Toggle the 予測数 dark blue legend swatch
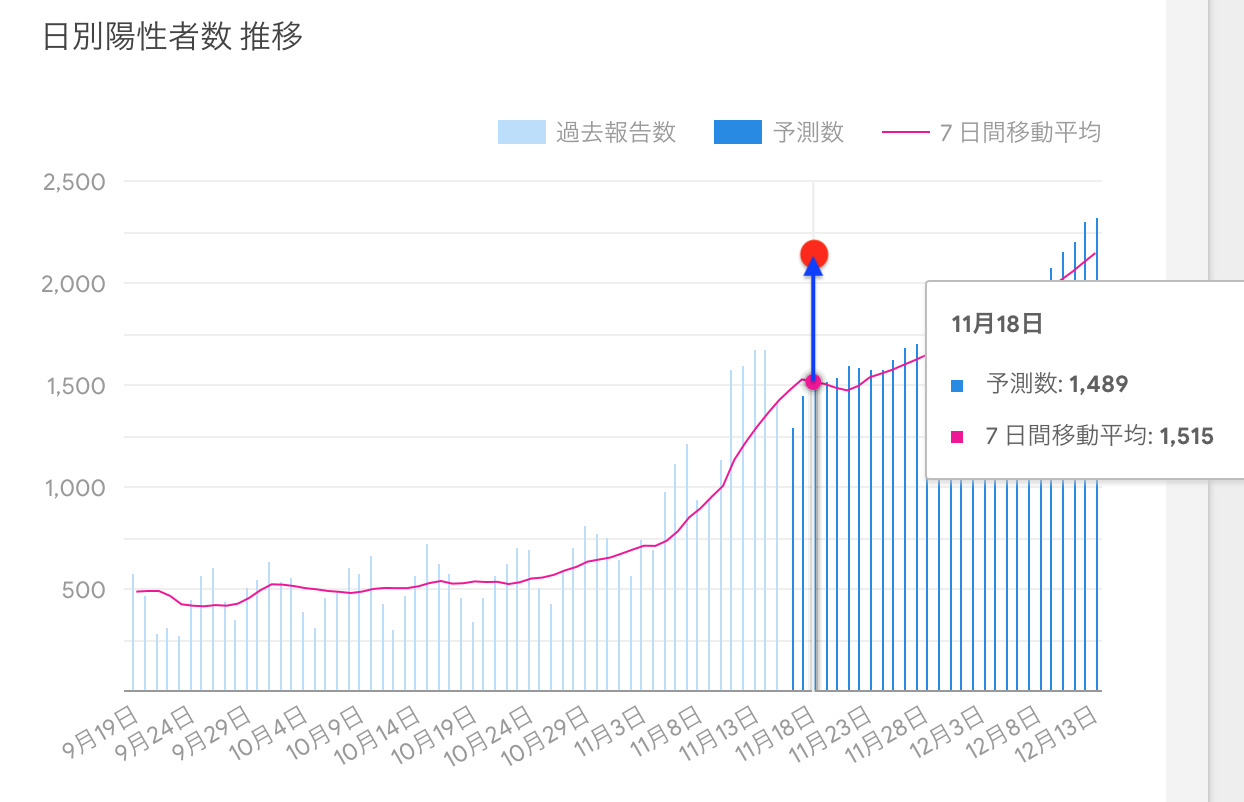 738,132
